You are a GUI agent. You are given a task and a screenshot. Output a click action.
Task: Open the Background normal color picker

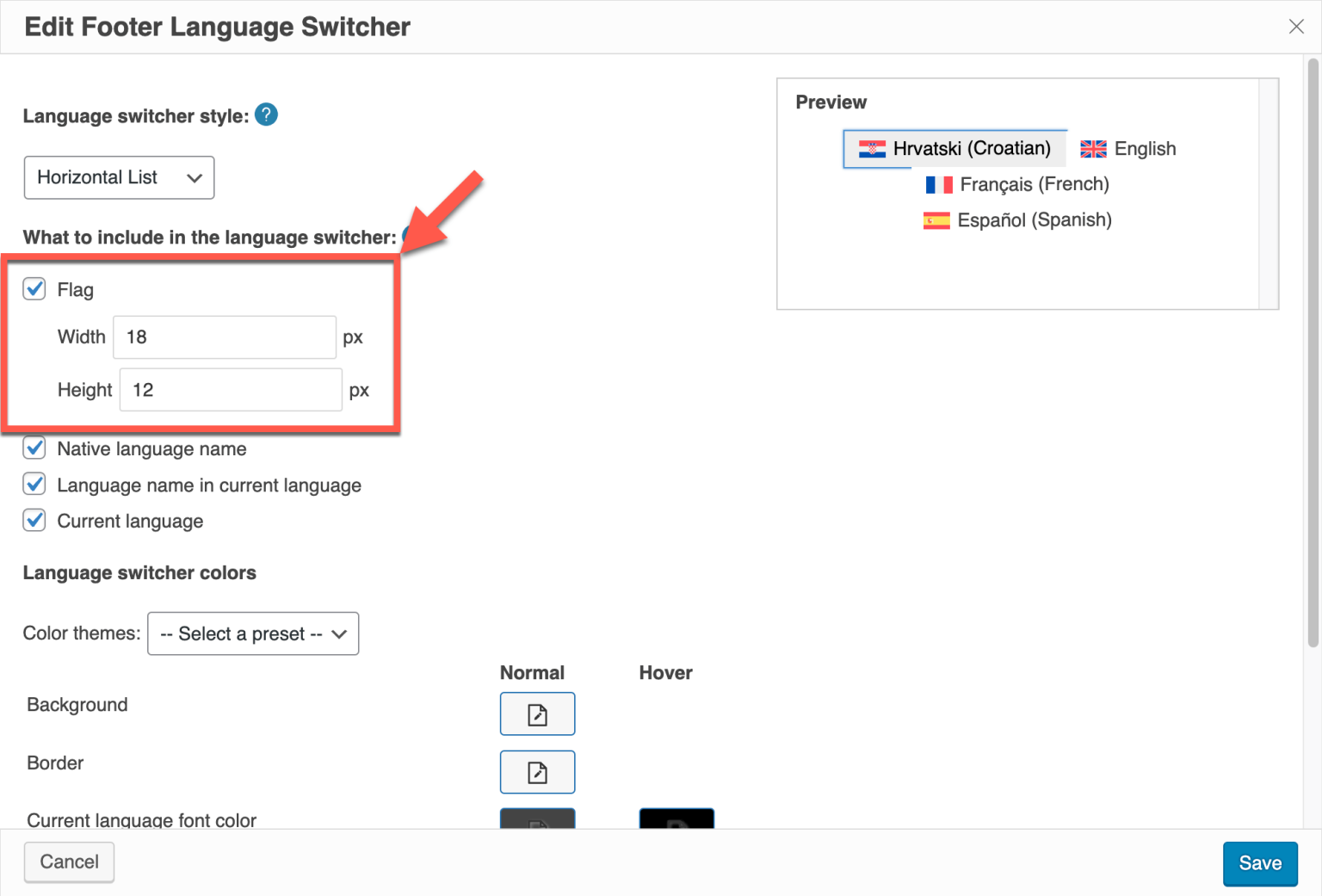[537, 714]
